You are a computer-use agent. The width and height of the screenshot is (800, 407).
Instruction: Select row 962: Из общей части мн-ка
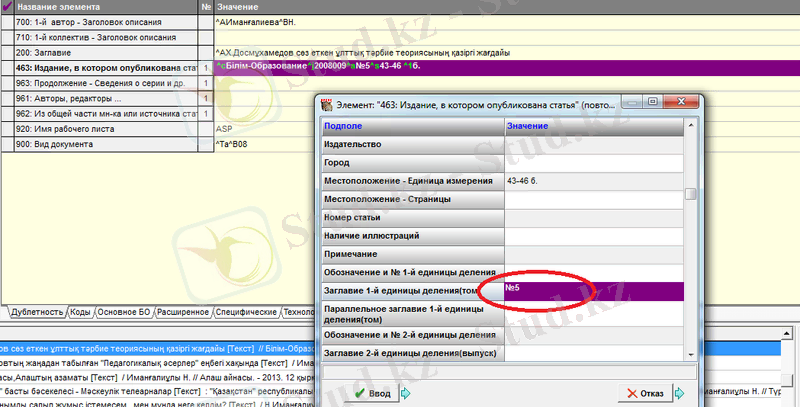click(x=106, y=114)
